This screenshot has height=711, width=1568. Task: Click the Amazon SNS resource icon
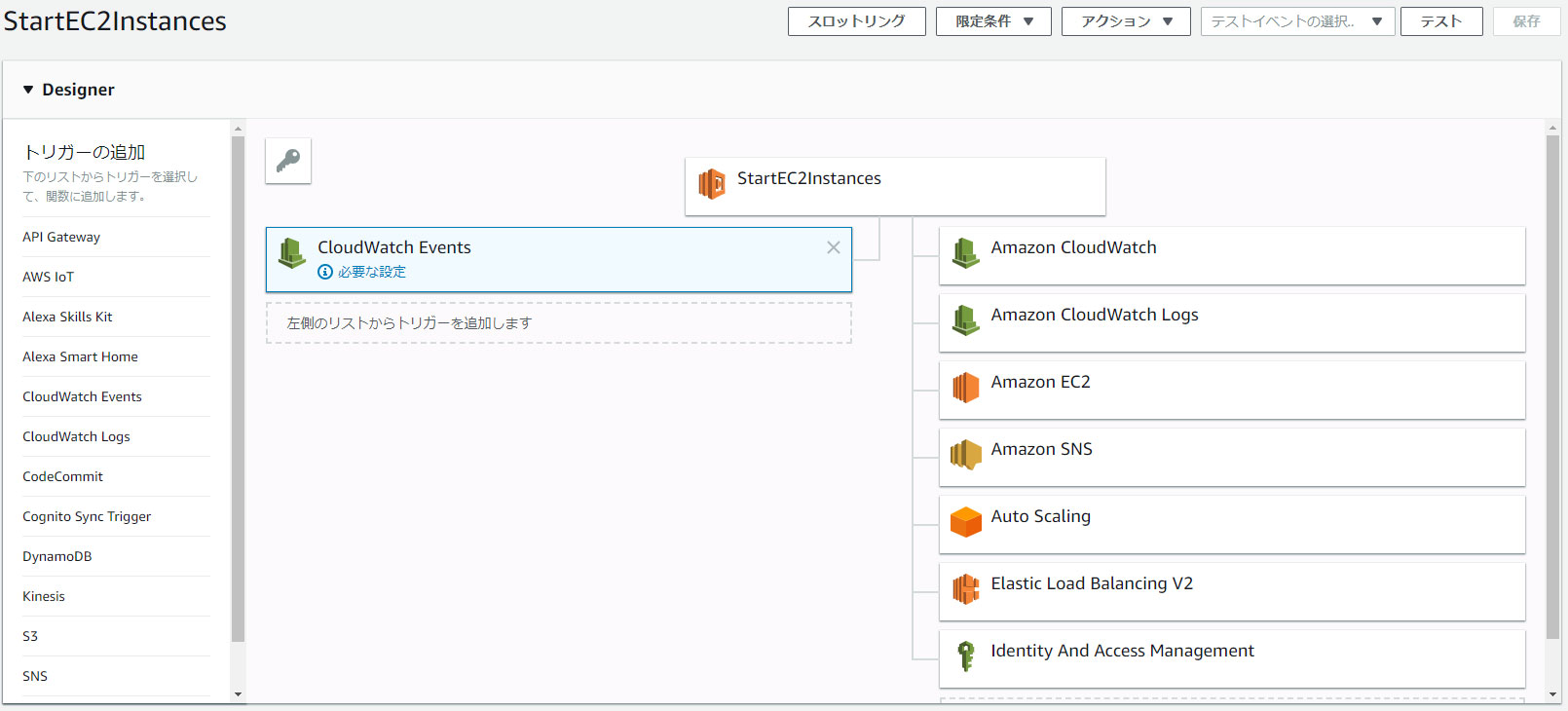965,455
